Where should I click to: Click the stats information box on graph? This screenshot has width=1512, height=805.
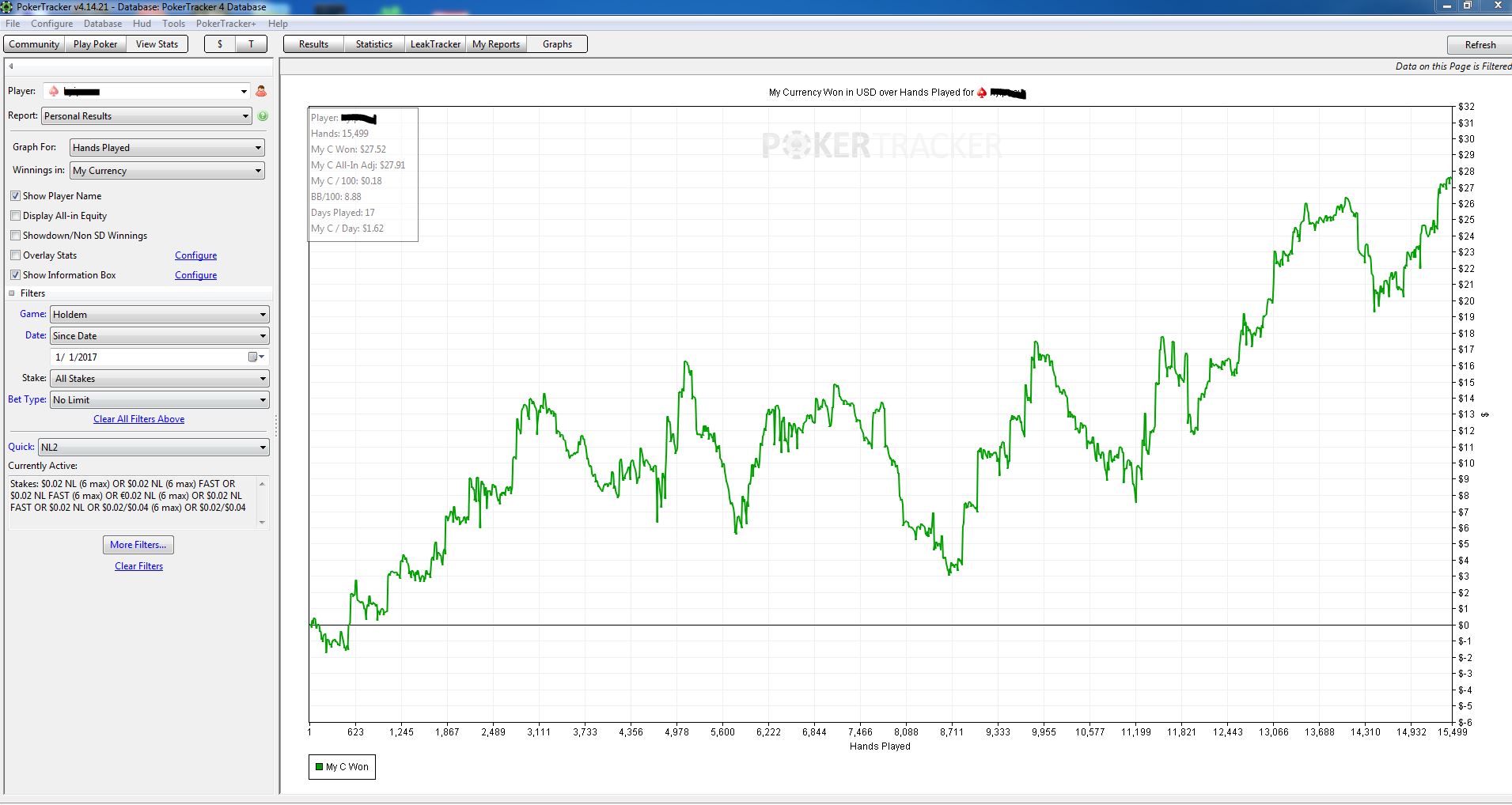[x=363, y=174]
